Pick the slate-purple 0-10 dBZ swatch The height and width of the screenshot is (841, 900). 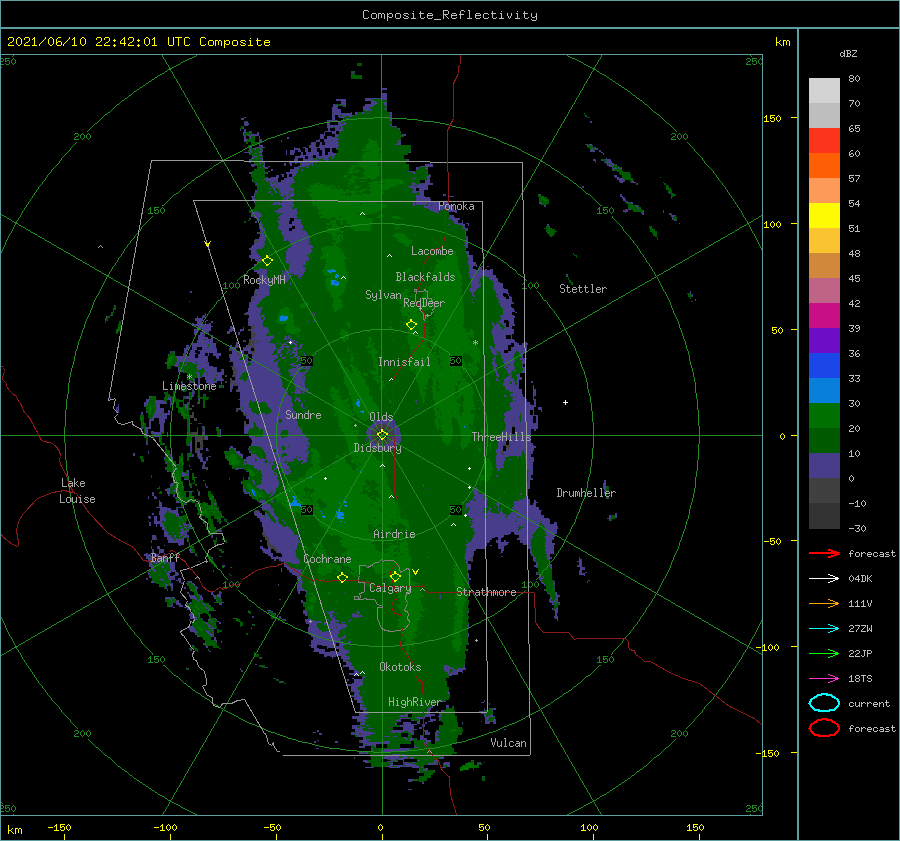[x=824, y=465]
